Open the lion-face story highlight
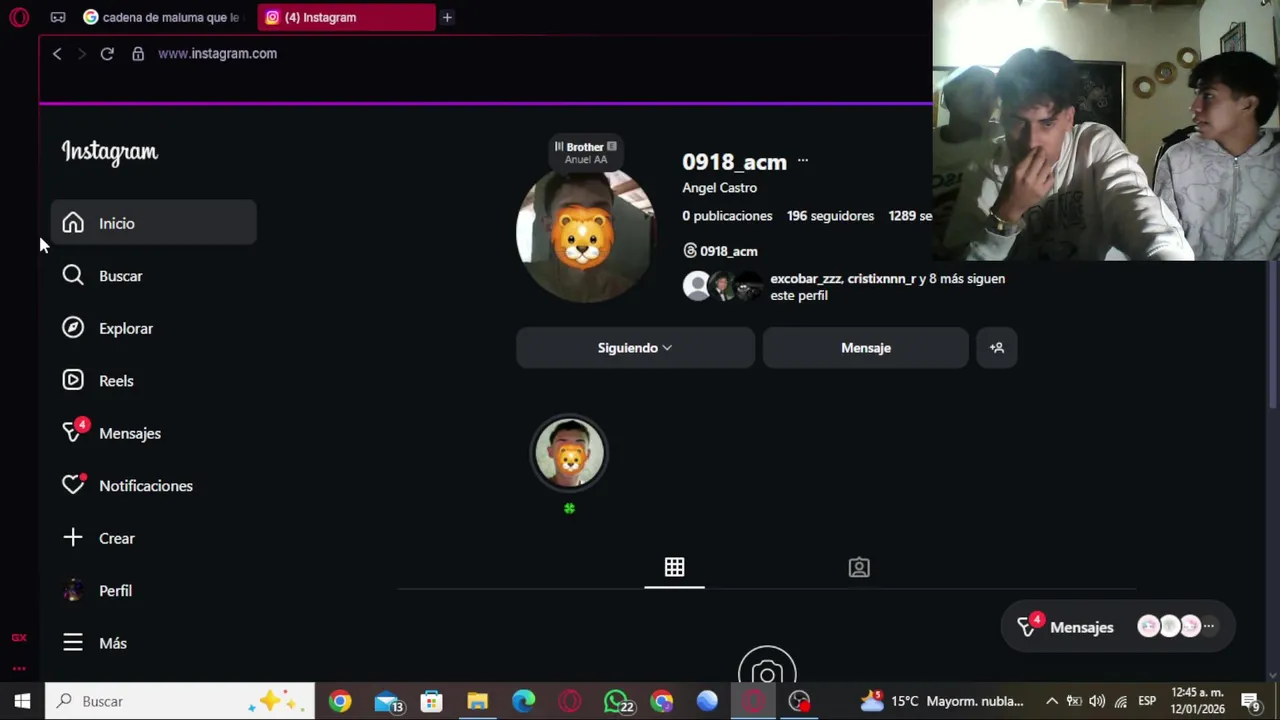The height and width of the screenshot is (720, 1280). (x=569, y=453)
